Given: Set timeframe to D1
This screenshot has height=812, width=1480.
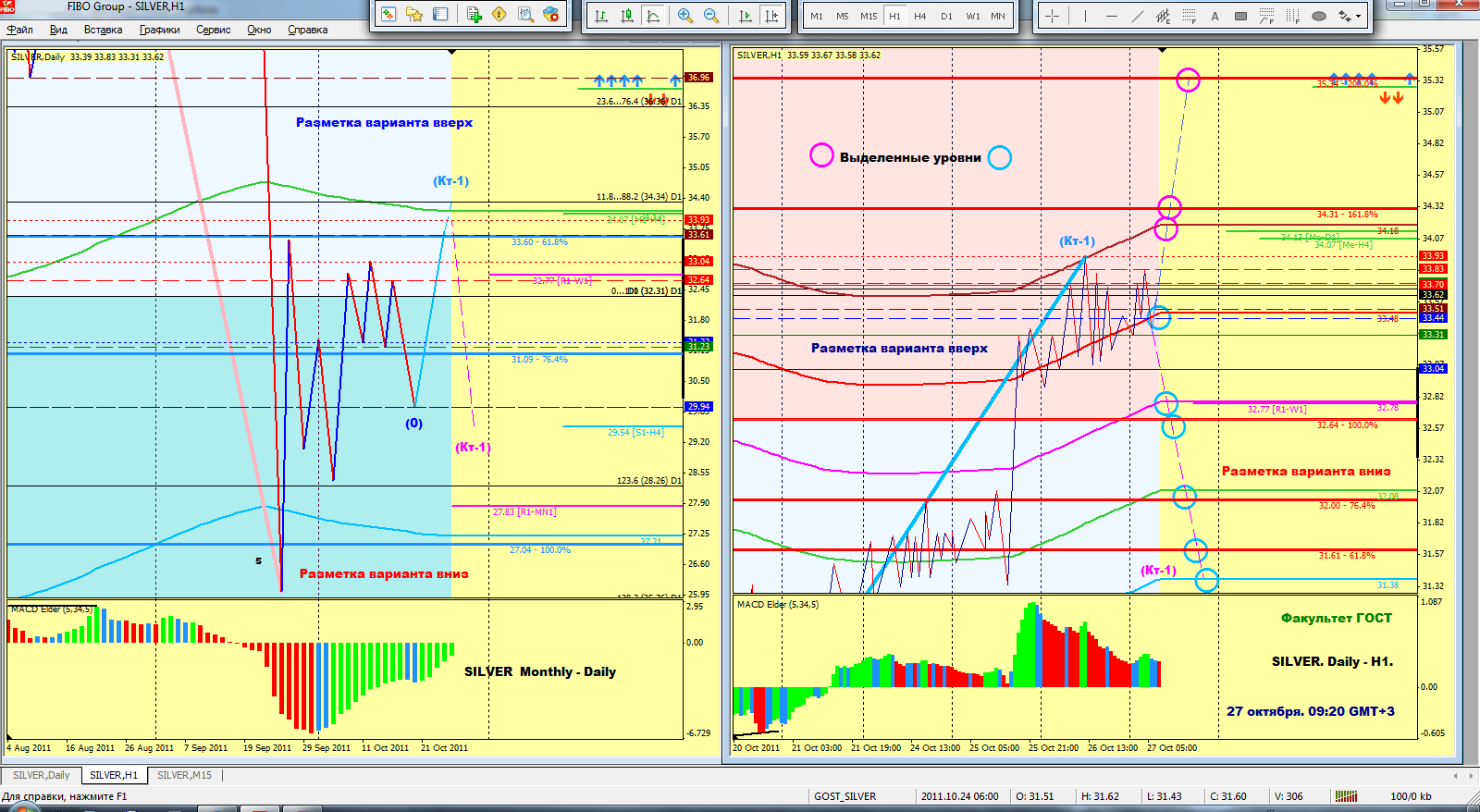Looking at the screenshot, I should click(946, 16).
